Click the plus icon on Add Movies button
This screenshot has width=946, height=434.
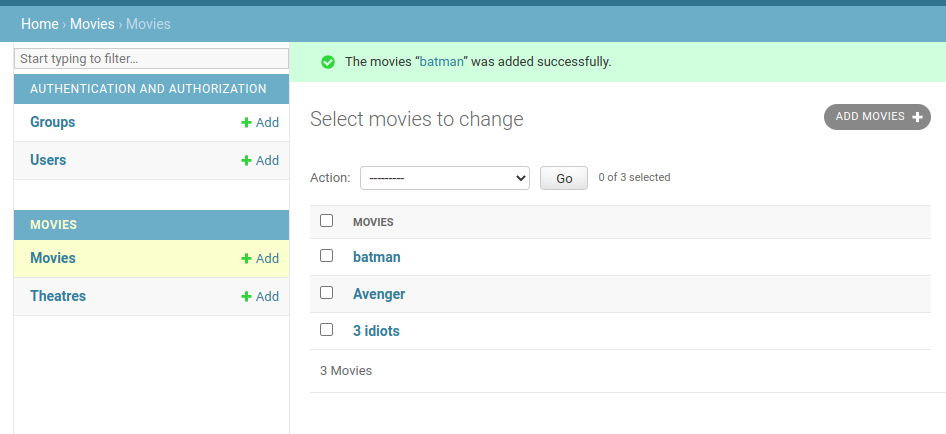917,117
